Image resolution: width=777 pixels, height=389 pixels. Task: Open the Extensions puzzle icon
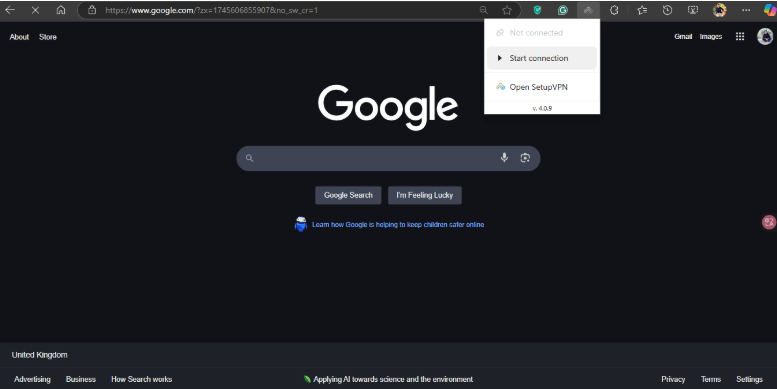click(x=614, y=10)
